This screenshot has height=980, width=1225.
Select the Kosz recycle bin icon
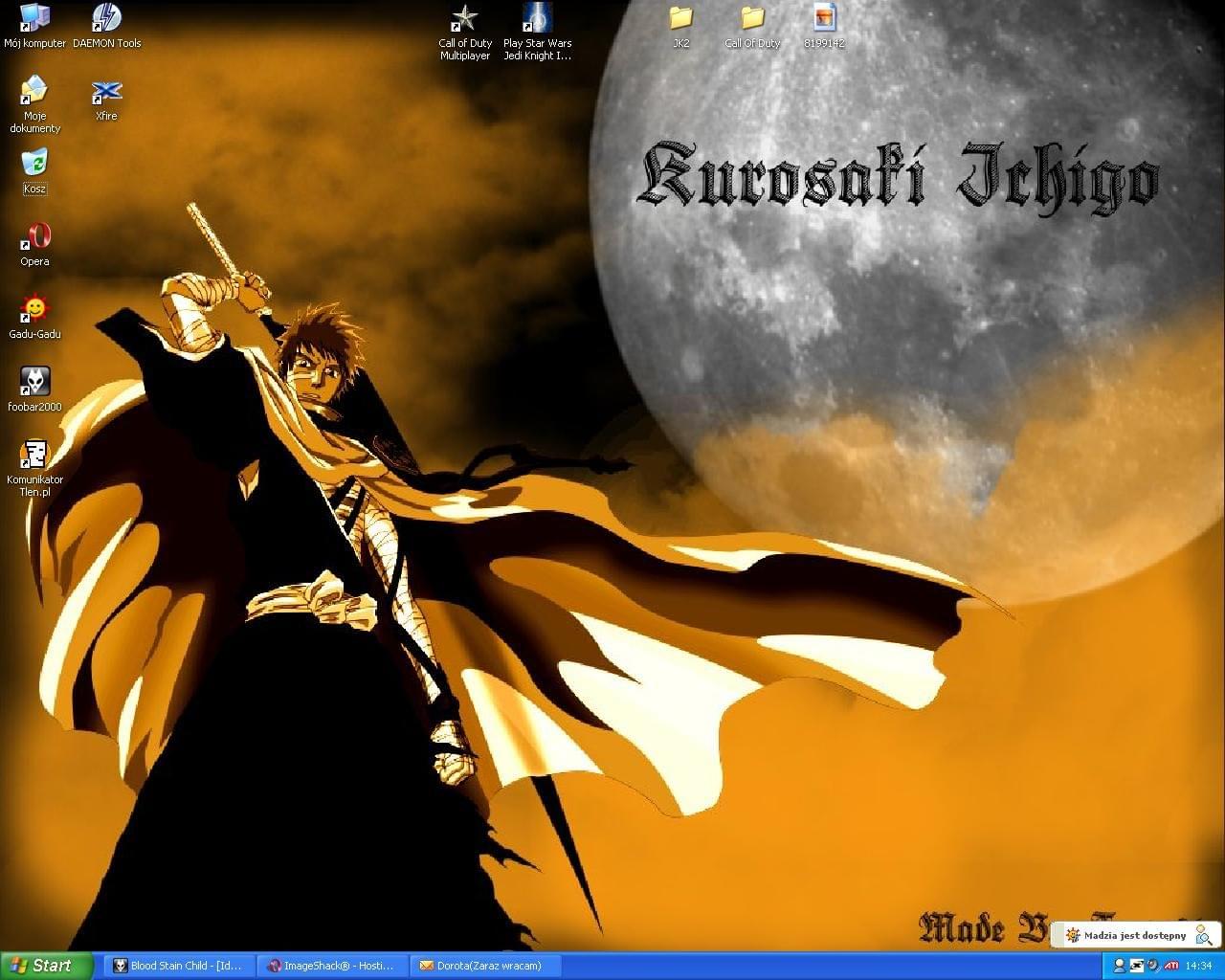click(34, 171)
